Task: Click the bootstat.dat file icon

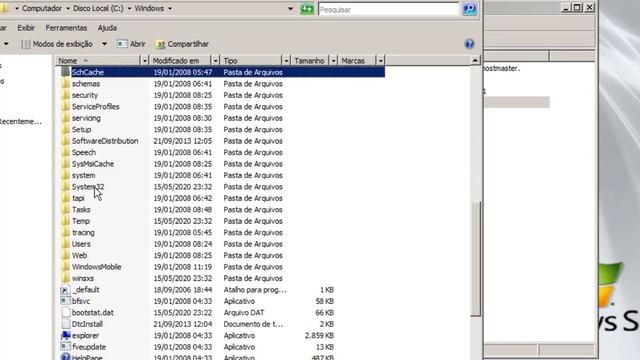Action: coord(65,313)
